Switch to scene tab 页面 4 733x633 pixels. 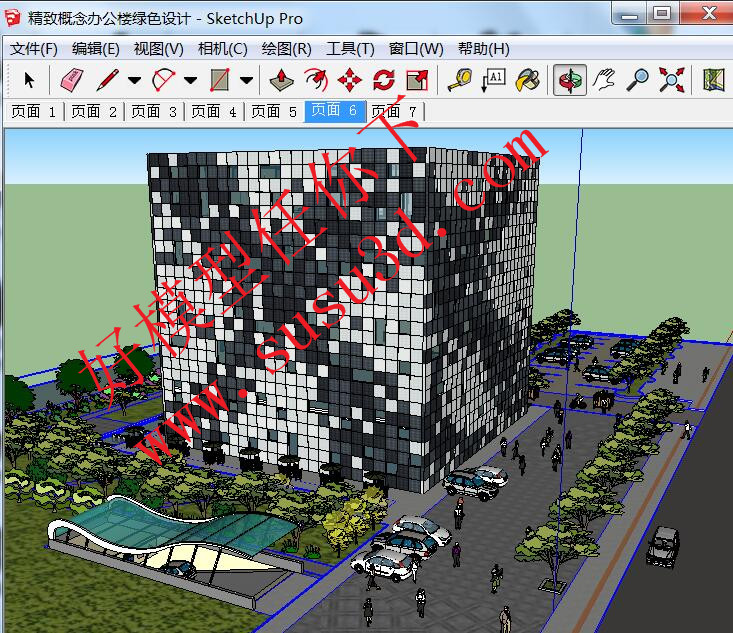(214, 111)
